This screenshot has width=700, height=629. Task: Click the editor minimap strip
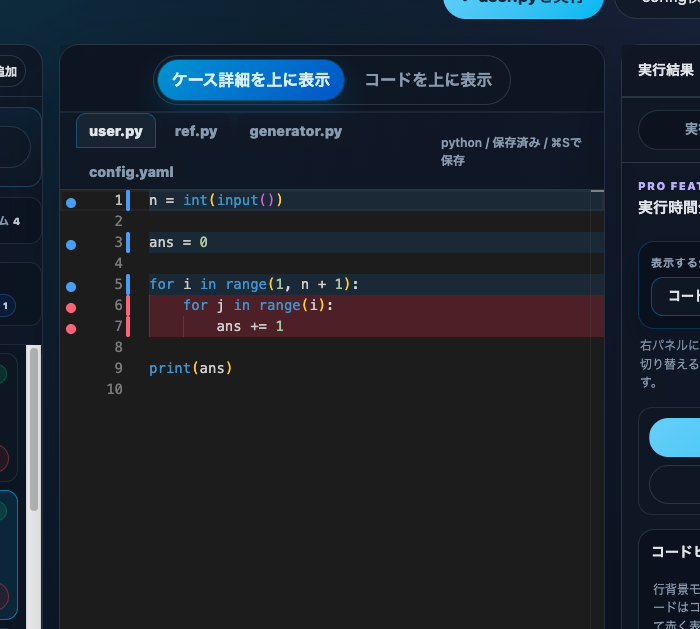[597, 409]
